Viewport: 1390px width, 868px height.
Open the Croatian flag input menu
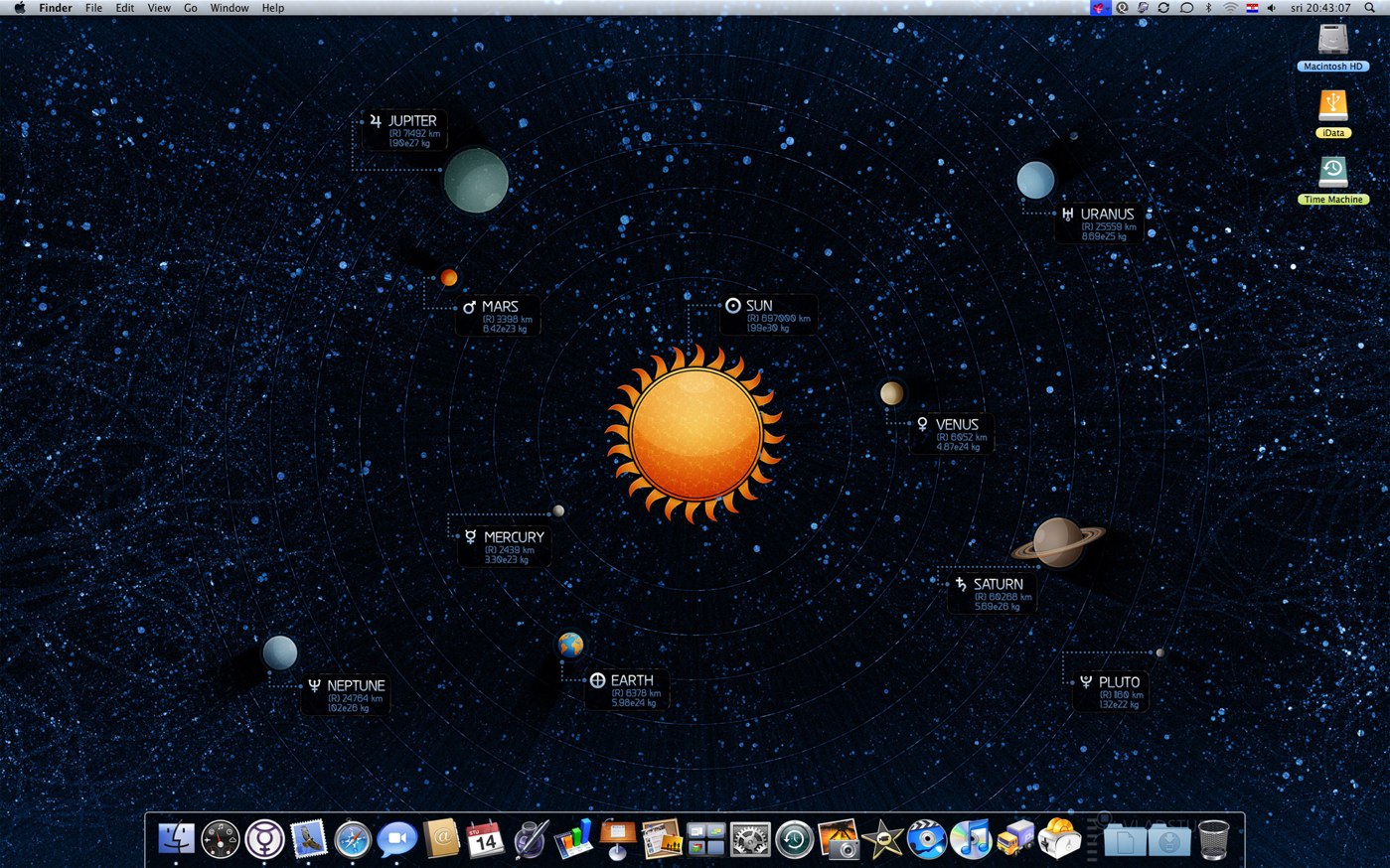click(1252, 8)
